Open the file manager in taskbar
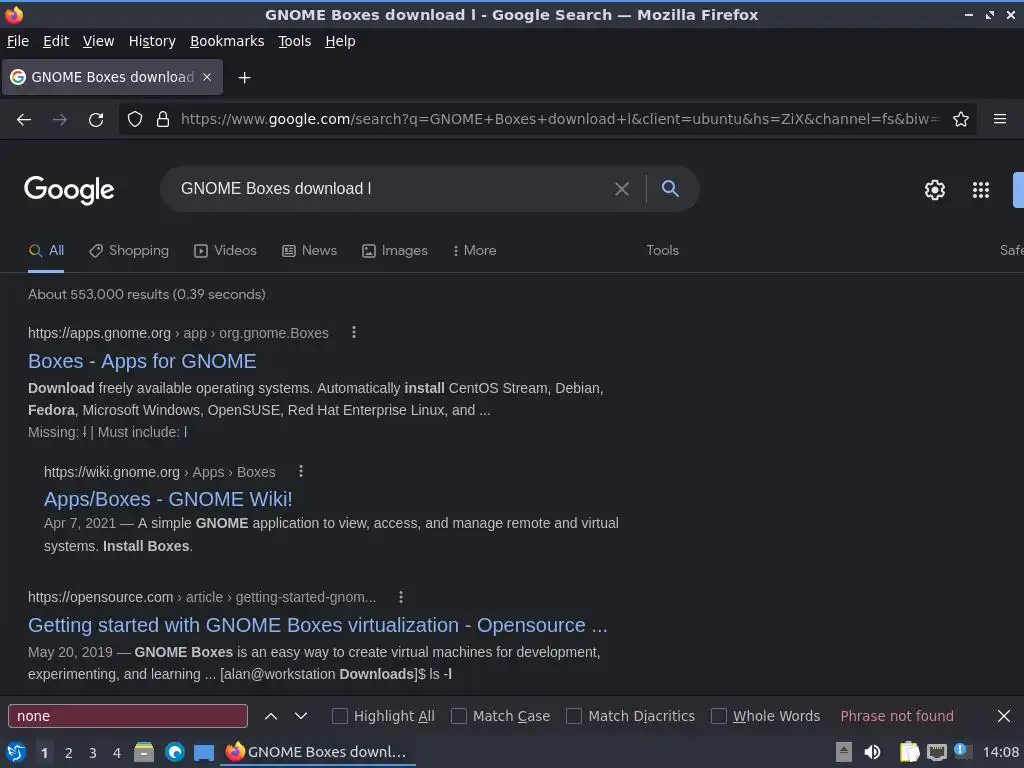Image resolution: width=1024 pixels, height=768 pixels. click(144, 752)
